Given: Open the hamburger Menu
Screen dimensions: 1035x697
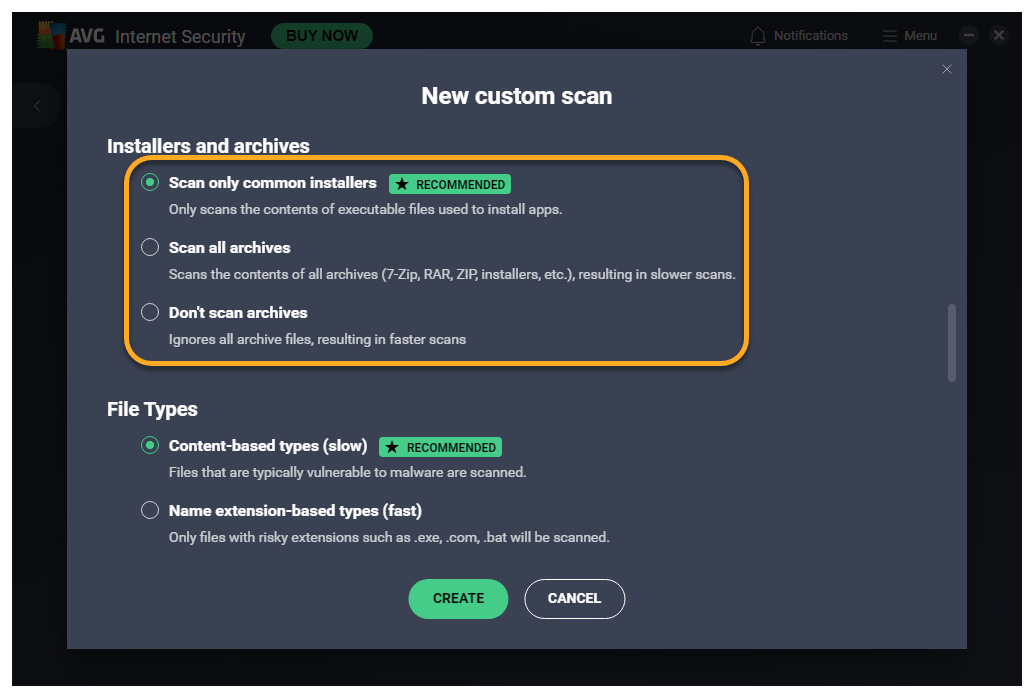Looking at the screenshot, I should [890, 36].
